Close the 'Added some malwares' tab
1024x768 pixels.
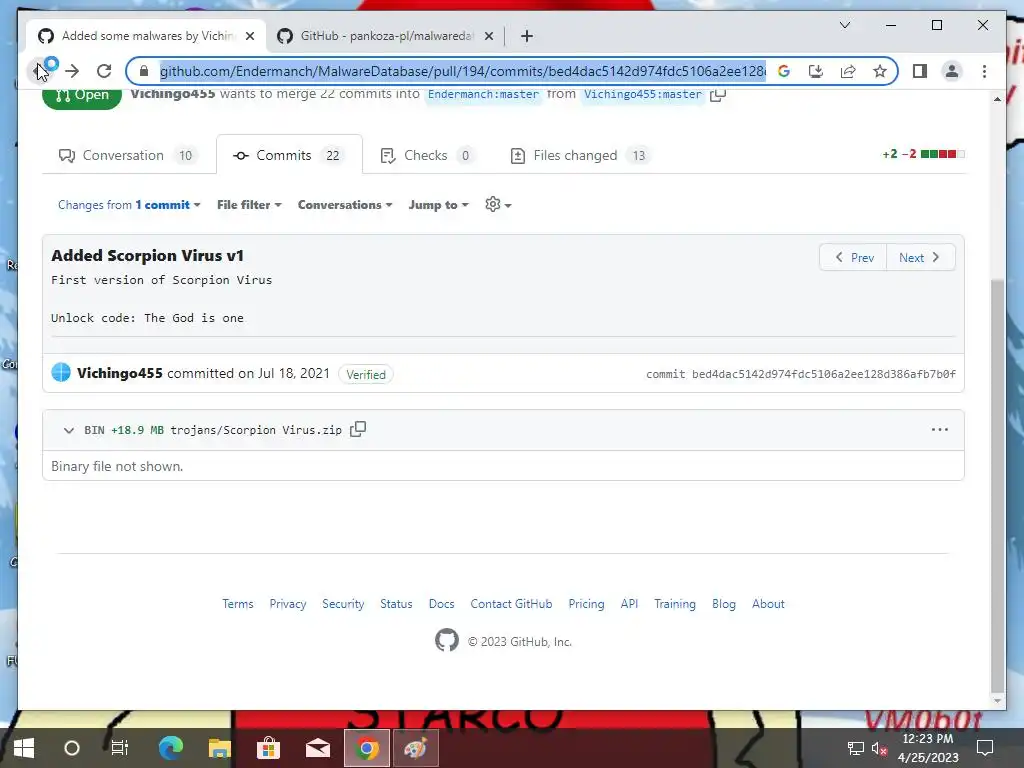click(249, 36)
